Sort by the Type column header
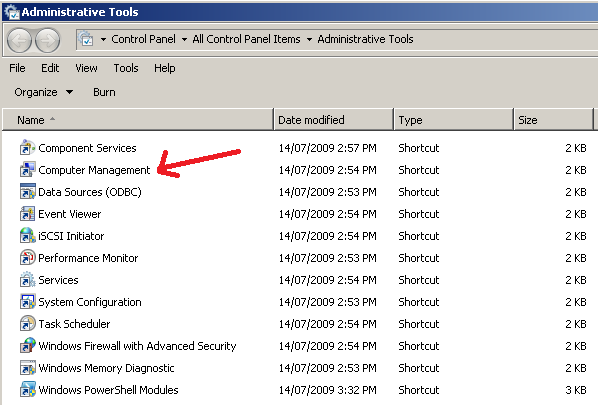 tap(453, 120)
